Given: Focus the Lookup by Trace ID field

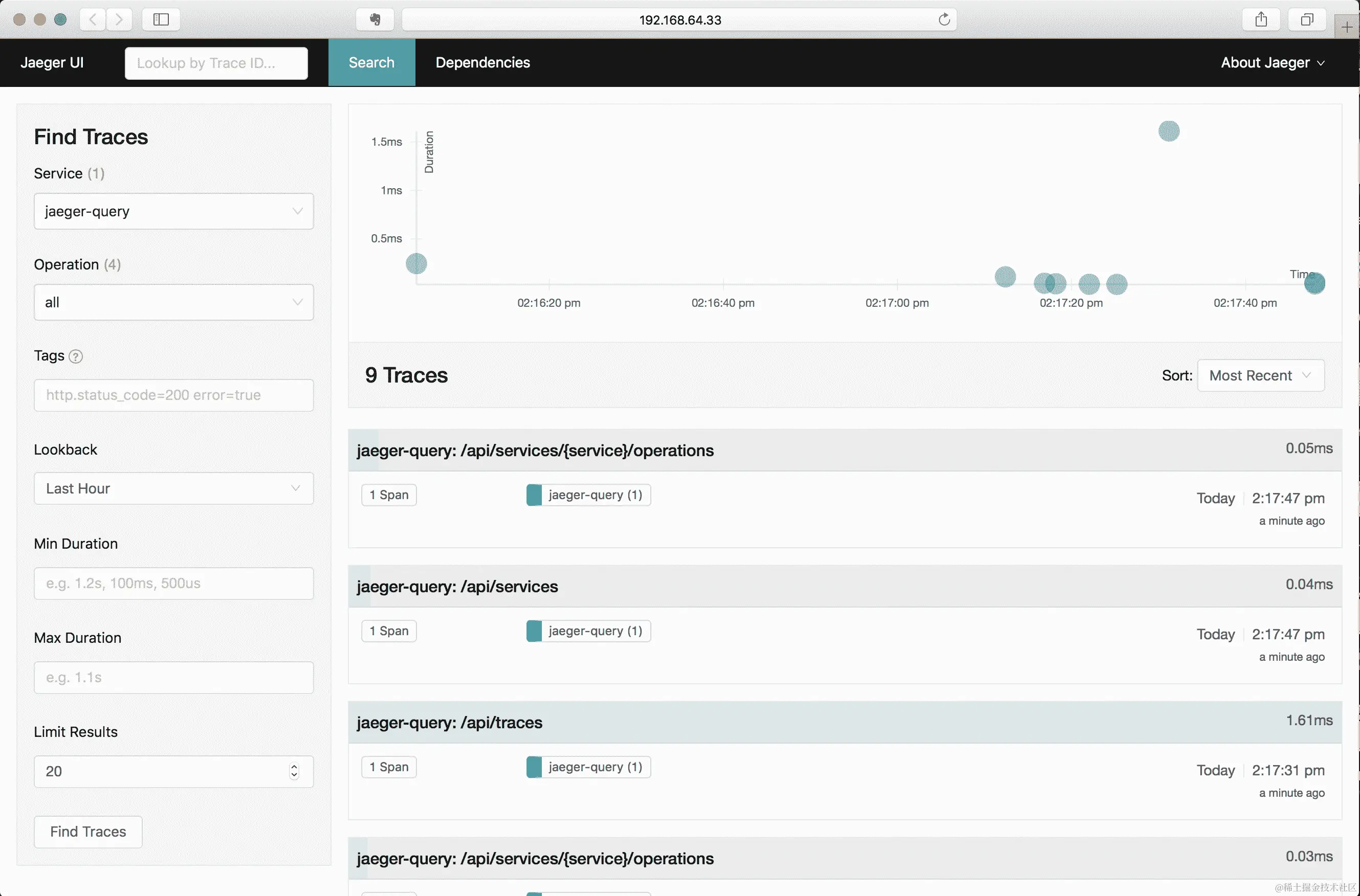Looking at the screenshot, I should [x=216, y=63].
